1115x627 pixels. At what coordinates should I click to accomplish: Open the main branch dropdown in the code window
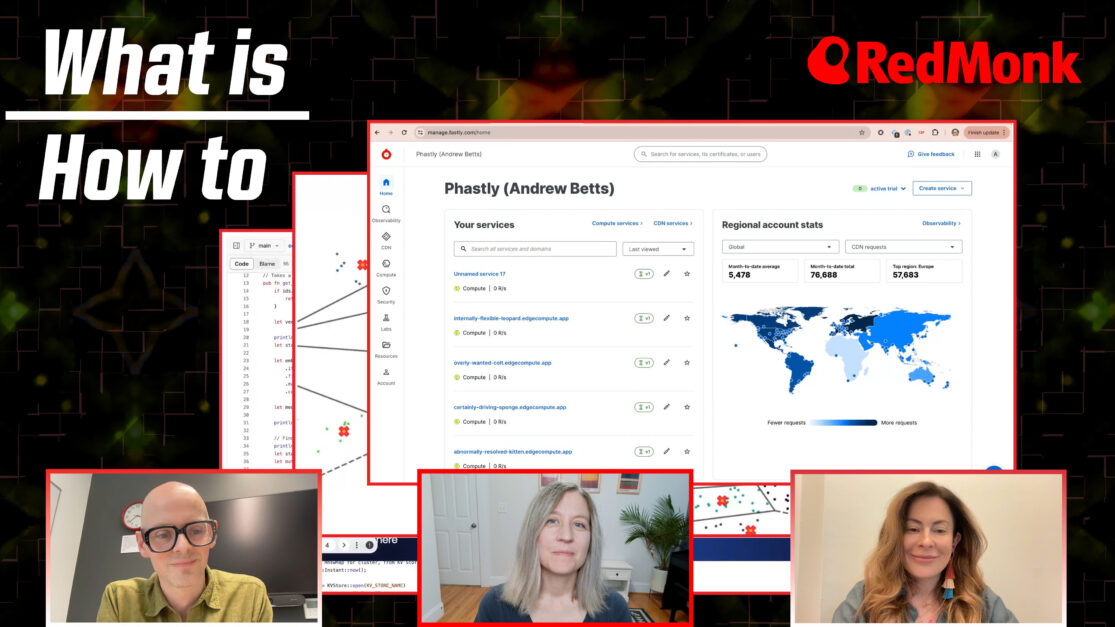tap(264, 245)
